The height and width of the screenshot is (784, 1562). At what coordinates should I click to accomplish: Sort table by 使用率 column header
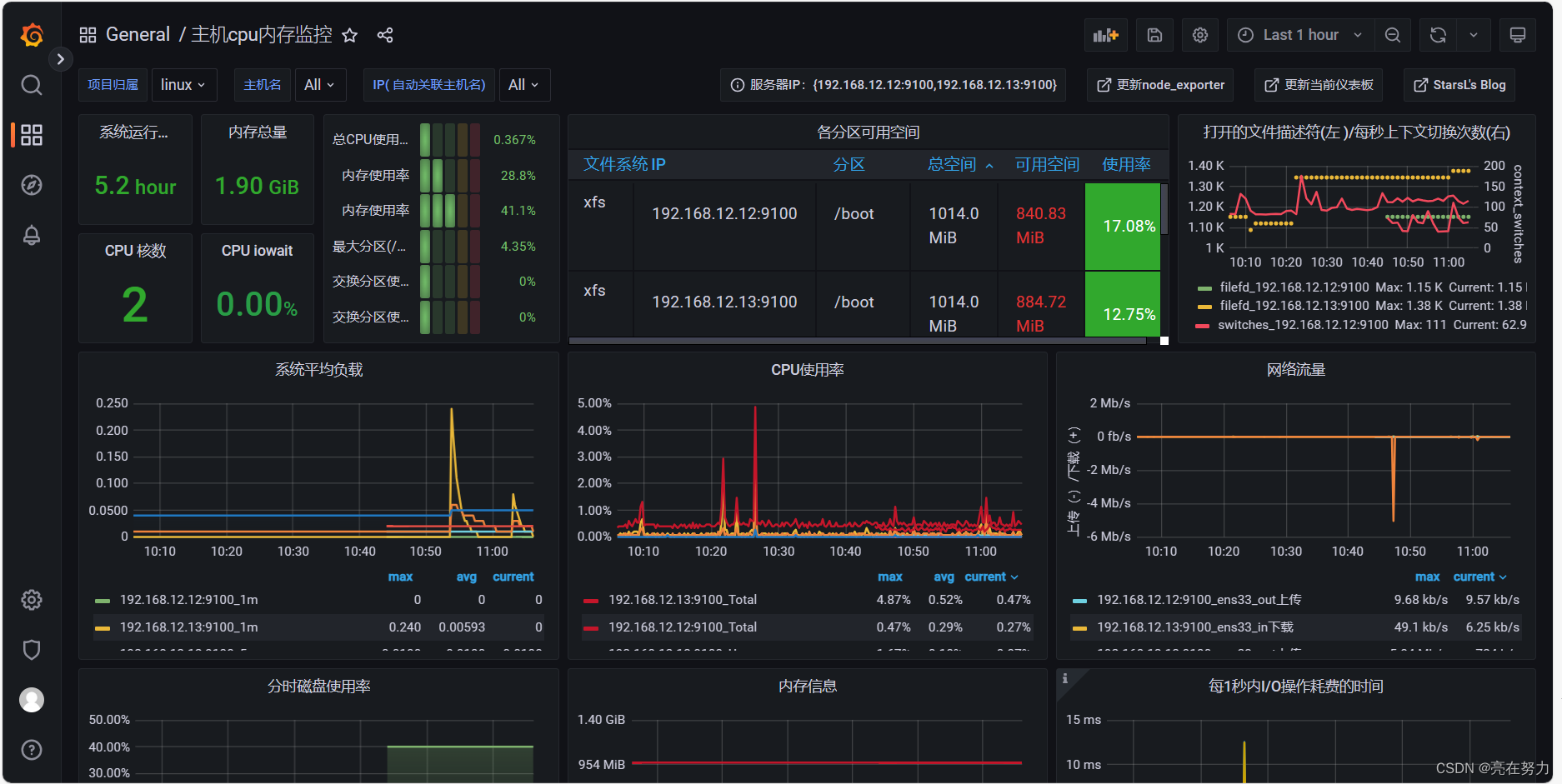pos(1126,164)
